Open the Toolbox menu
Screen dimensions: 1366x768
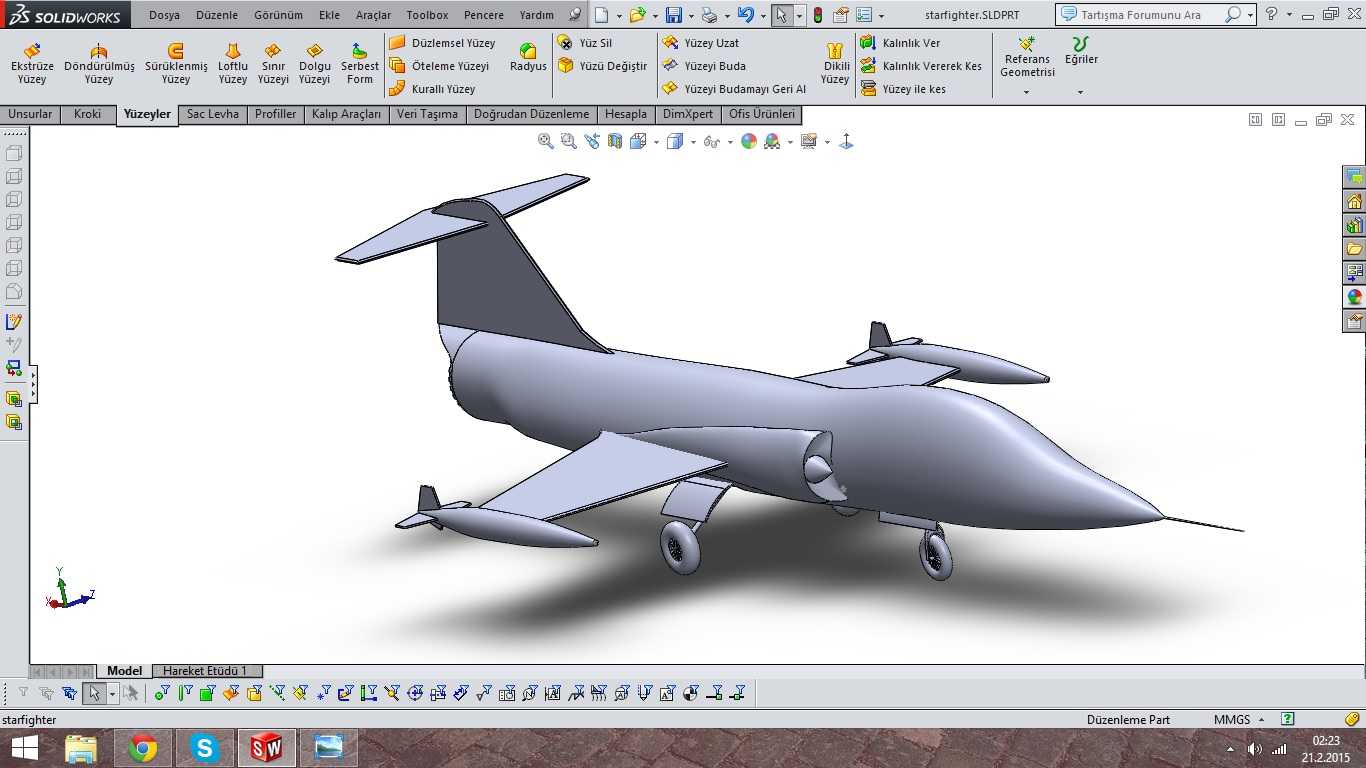(427, 15)
